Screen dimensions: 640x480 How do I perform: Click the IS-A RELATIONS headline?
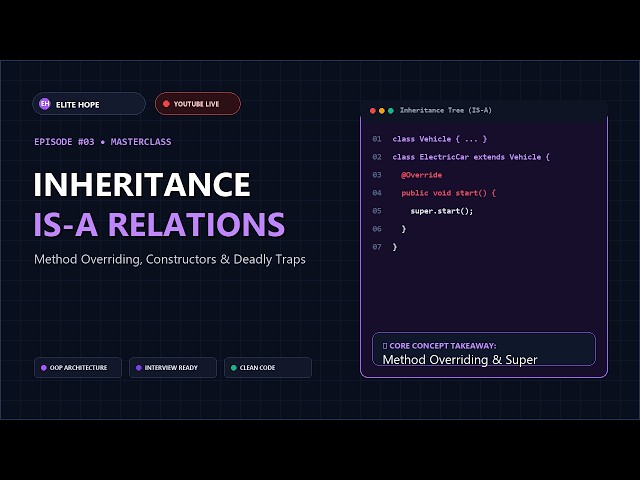159,224
